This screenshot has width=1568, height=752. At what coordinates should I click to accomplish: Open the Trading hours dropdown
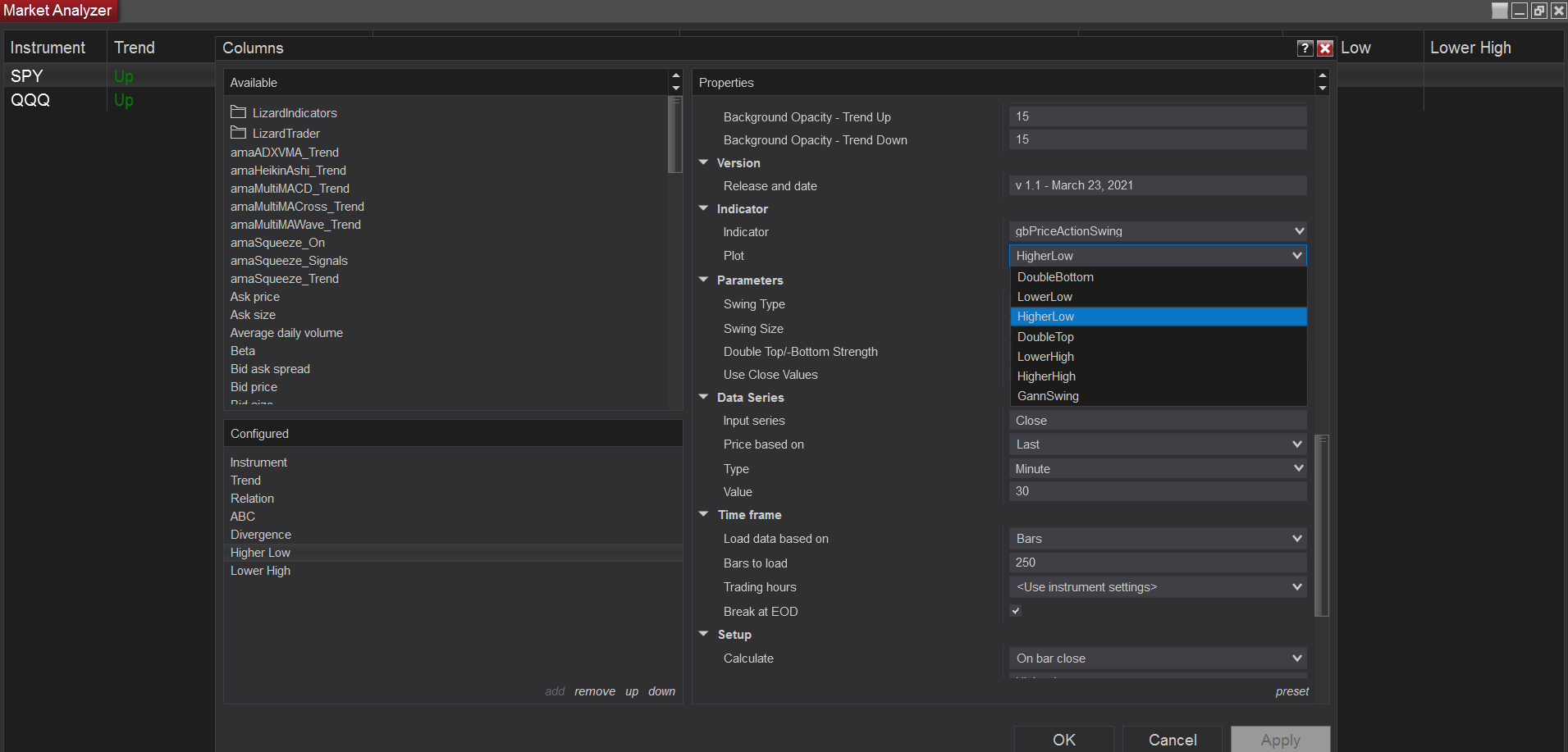coord(1158,587)
